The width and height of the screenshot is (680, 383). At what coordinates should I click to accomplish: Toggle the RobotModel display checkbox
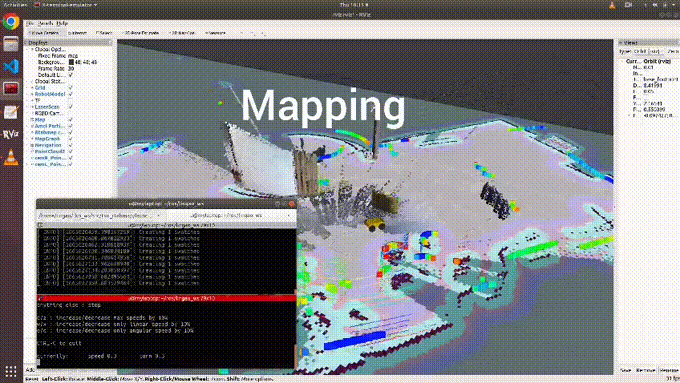[71, 94]
